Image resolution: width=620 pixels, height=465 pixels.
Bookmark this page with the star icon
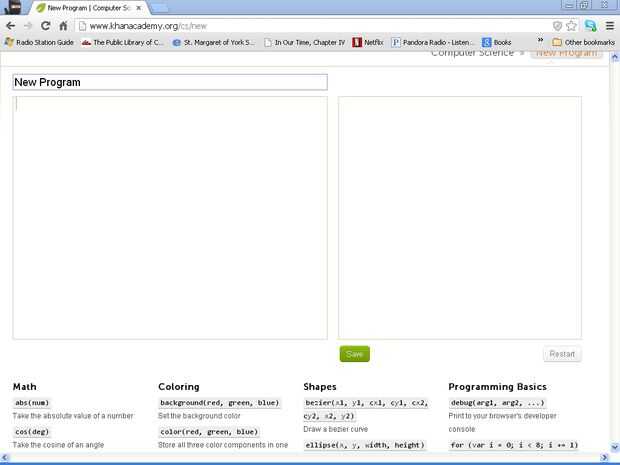pyautogui.click(x=571, y=26)
